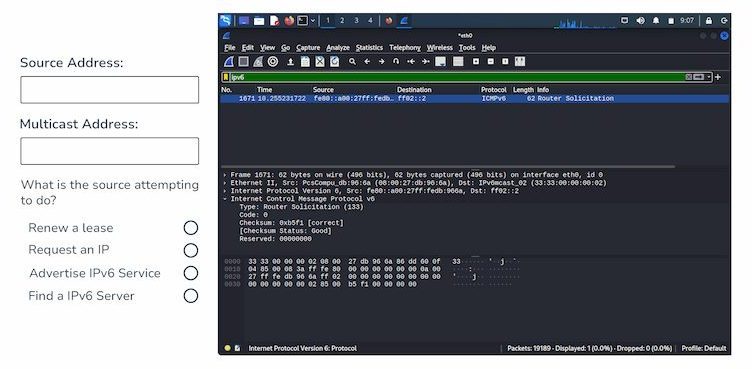Apply the display filter arrow button
Viewport: 752px width, 369px height.
click(x=699, y=77)
